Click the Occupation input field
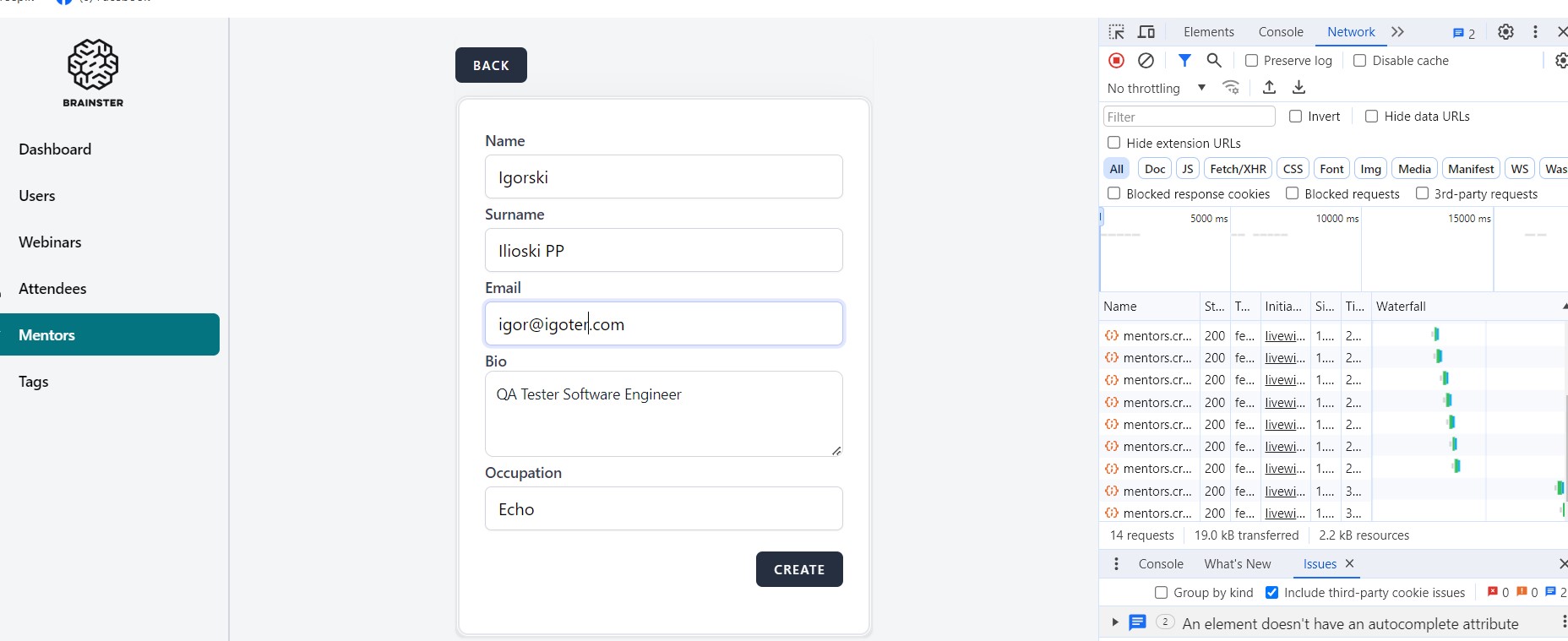Image resolution: width=1568 pixels, height=641 pixels. click(x=663, y=508)
